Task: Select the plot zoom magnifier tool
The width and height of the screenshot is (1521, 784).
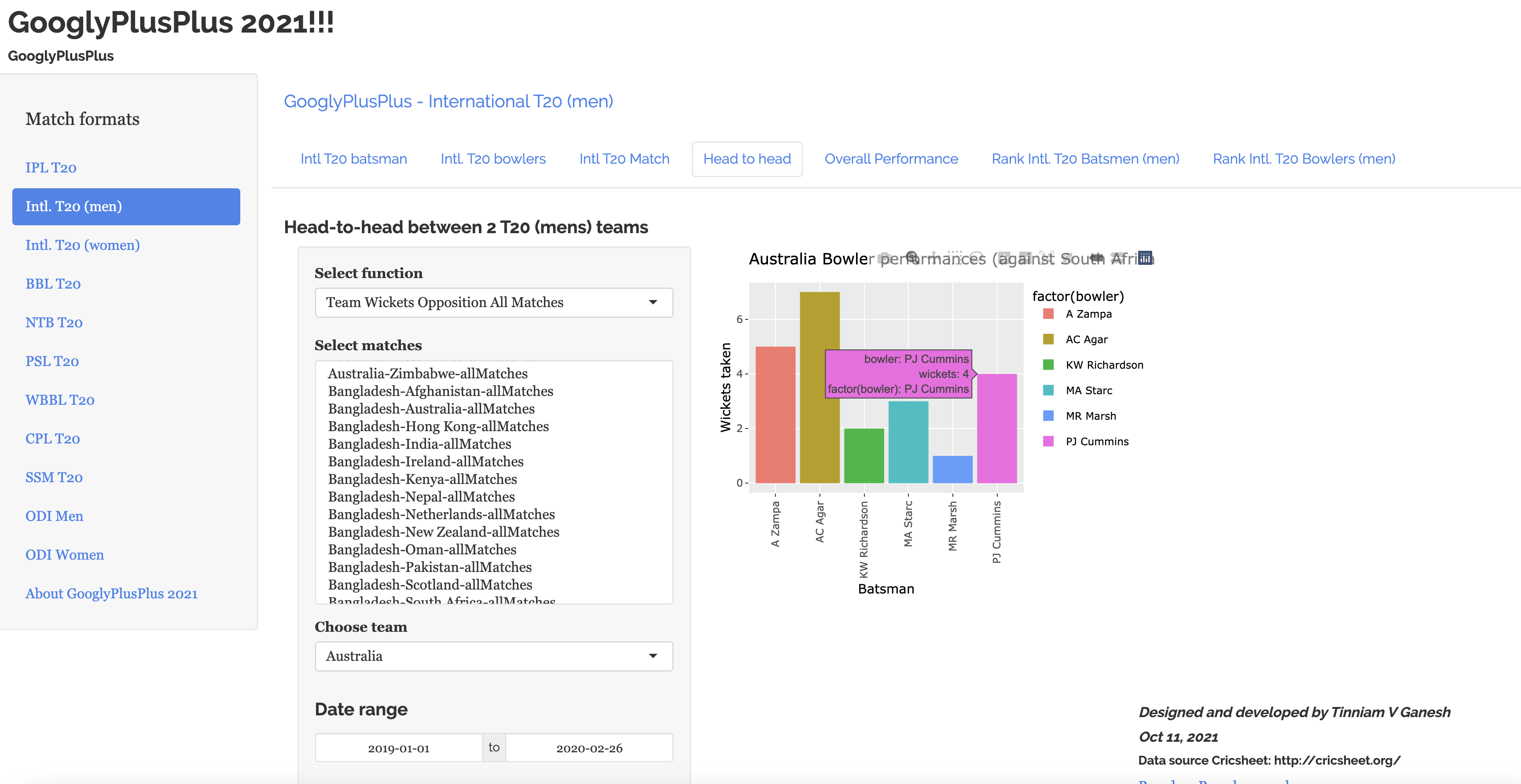Action: tap(912, 258)
